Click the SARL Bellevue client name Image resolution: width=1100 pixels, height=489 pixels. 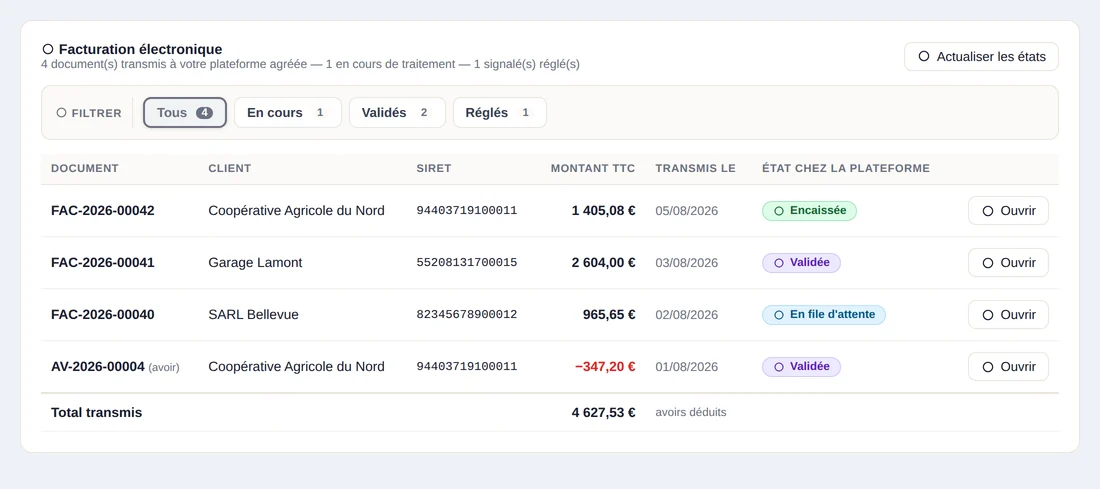(x=253, y=314)
